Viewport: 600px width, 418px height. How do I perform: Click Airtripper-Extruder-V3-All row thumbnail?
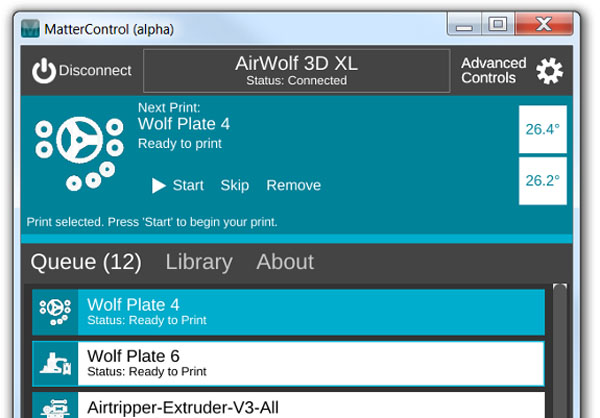click(55, 406)
